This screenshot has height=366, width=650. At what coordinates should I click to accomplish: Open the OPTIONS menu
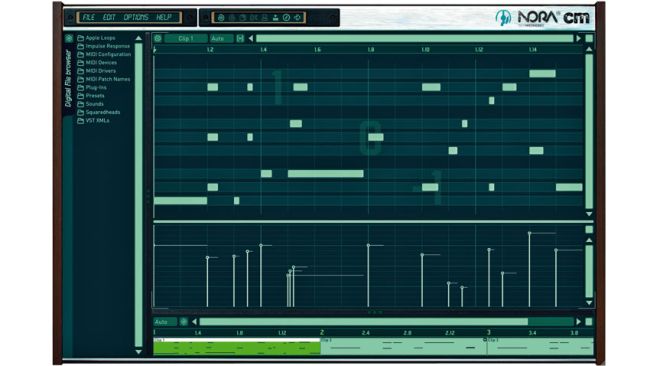point(136,17)
